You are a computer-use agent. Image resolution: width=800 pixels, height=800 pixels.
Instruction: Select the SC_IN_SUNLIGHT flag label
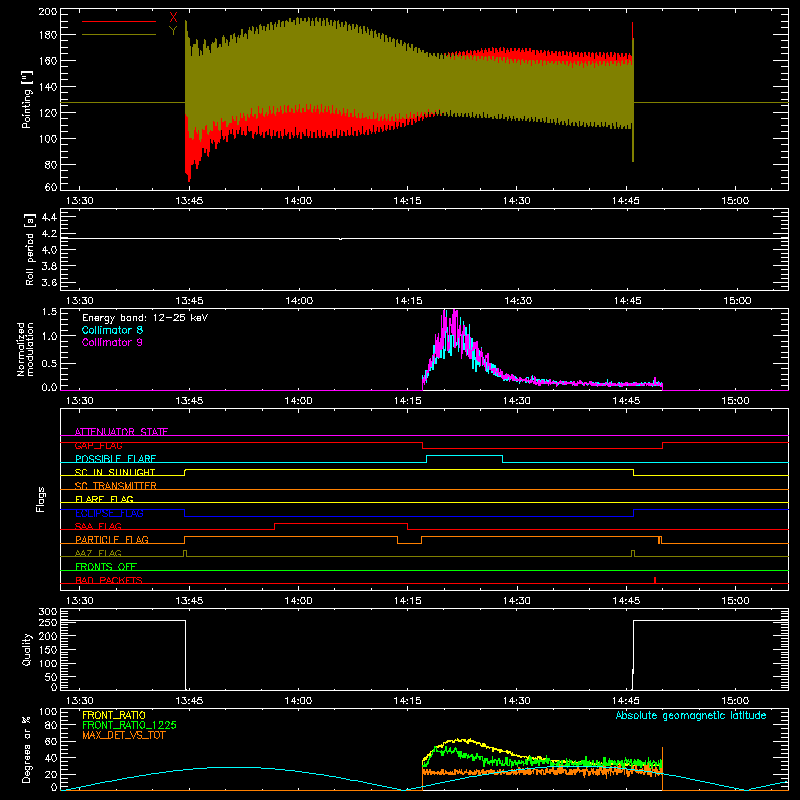115,472
